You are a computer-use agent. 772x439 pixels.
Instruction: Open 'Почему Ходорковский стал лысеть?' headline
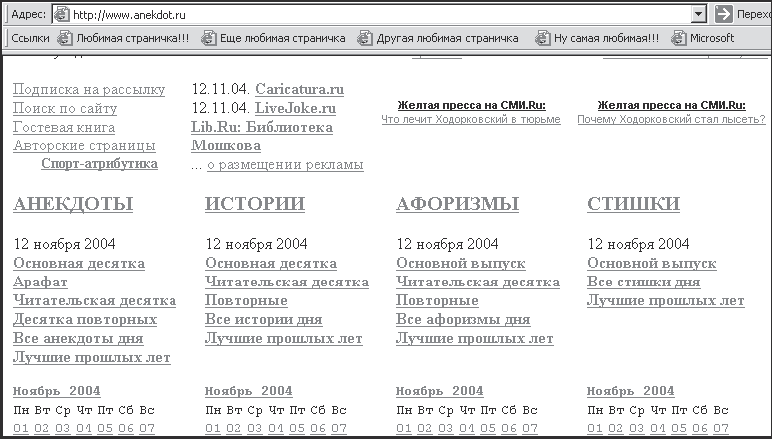pos(672,119)
